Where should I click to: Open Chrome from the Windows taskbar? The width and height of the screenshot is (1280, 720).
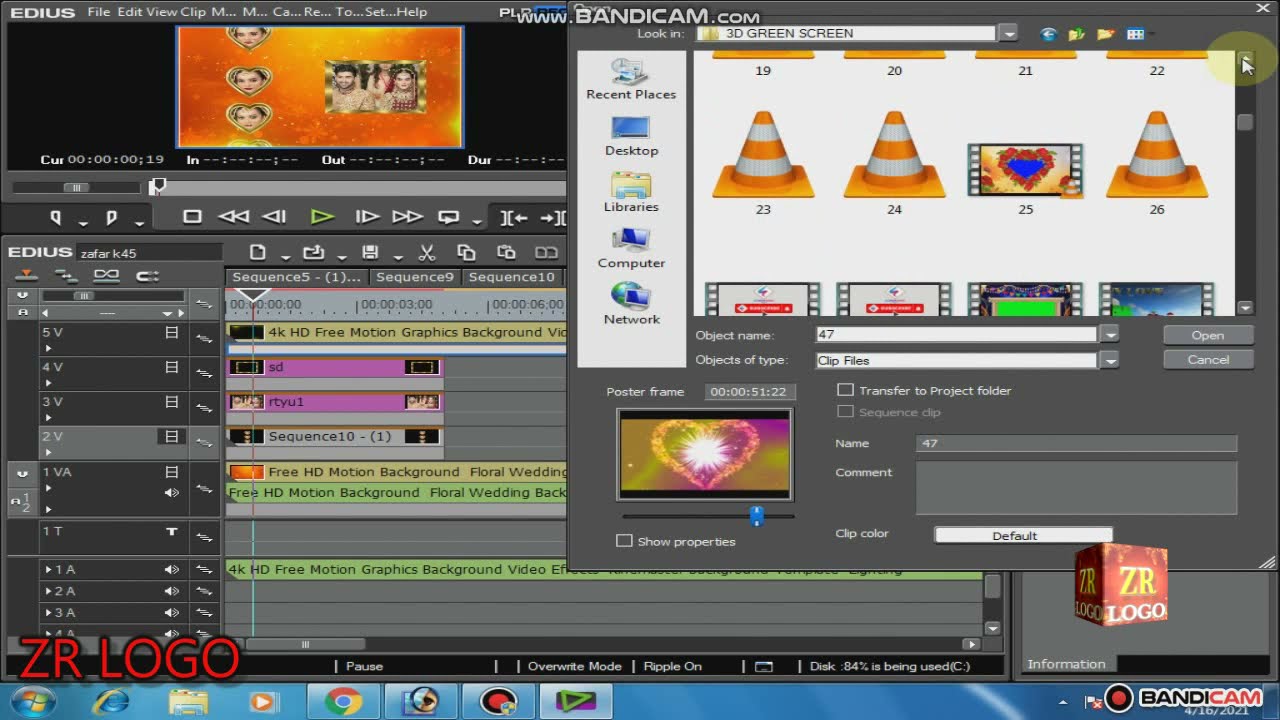tap(342, 702)
